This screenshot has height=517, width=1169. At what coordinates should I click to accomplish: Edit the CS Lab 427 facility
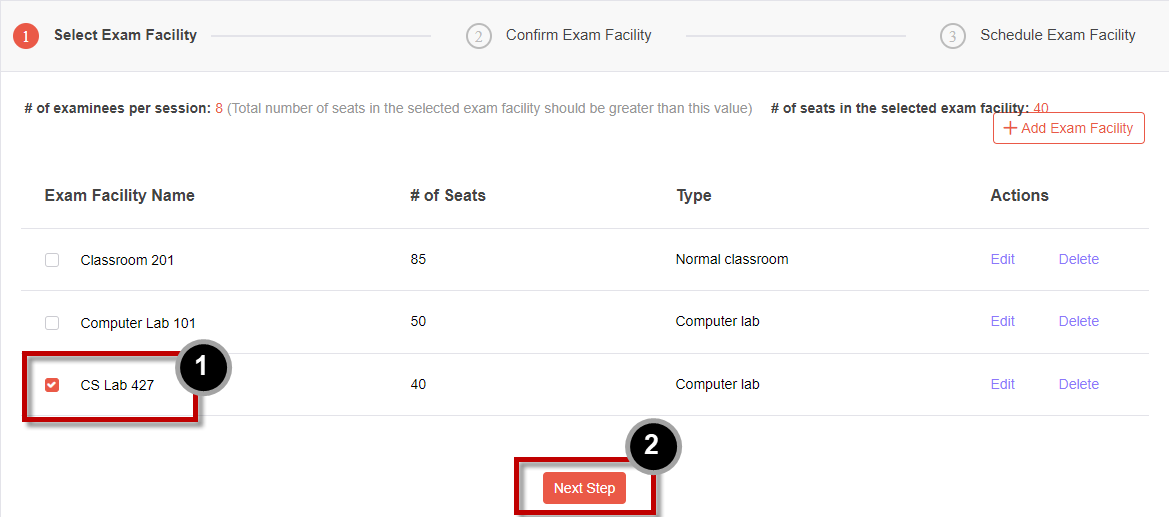[x=1003, y=384]
